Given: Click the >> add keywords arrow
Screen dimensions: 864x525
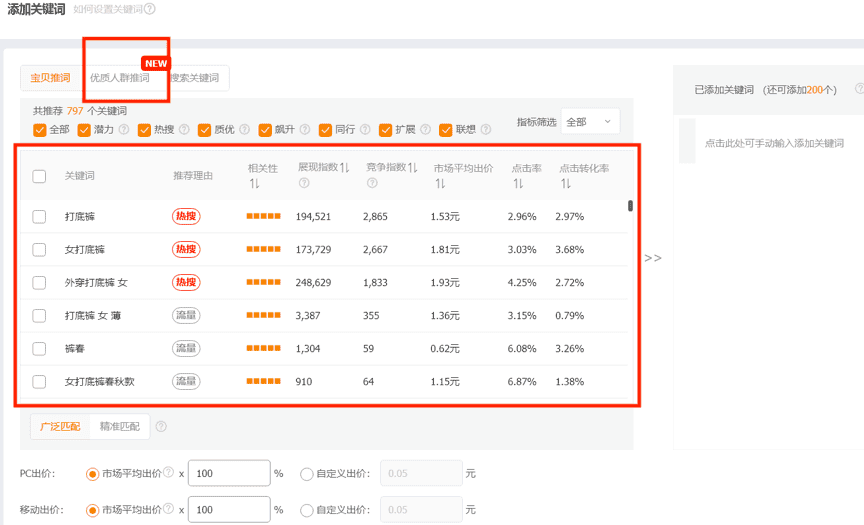Looking at the screenshot, I should click(x=653, y=258).
